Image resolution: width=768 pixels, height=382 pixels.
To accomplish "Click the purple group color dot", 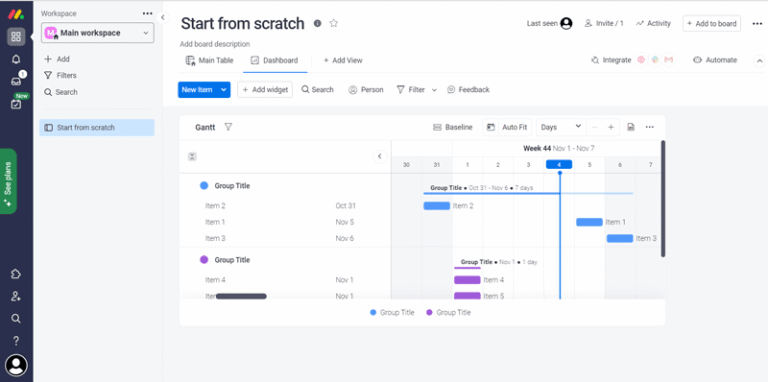I will click(x=204, y=260).
